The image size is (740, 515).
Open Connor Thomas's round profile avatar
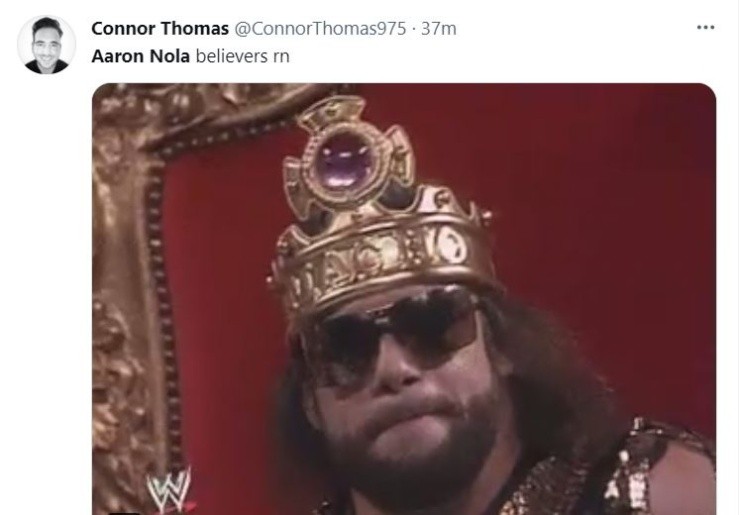[x=46, y=45]
